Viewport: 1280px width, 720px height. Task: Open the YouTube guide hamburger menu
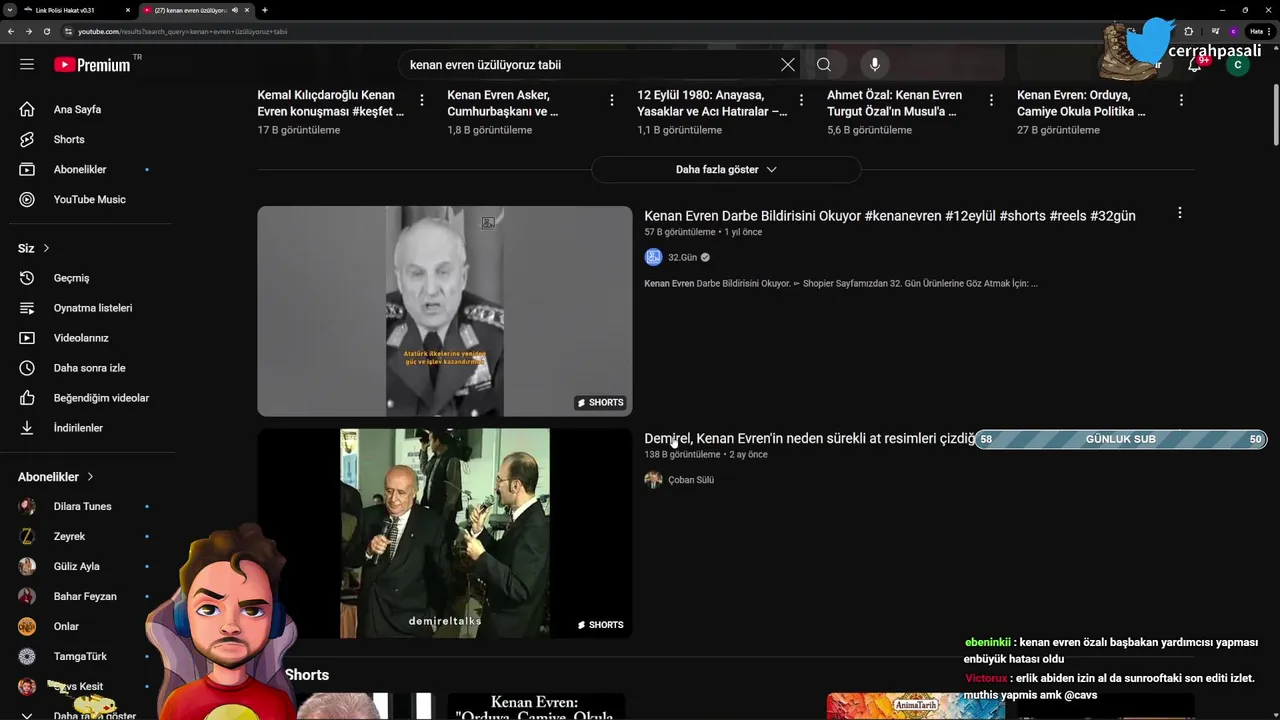(x=27, y=64)
